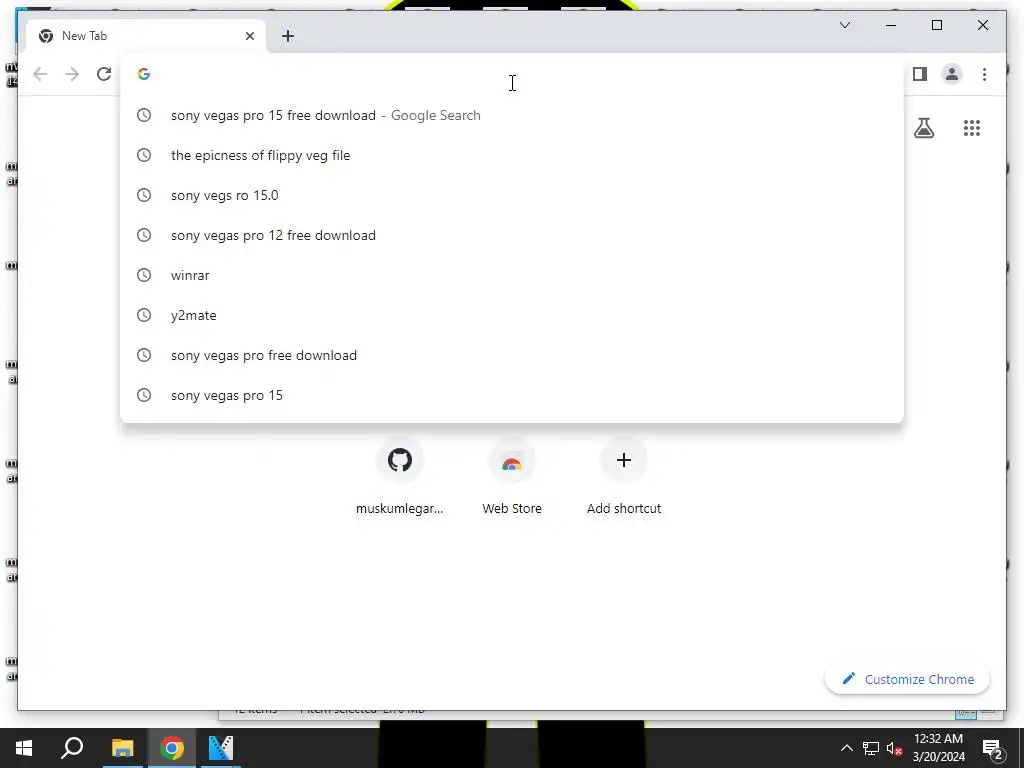The width and height of the screenshot is (1024, 768).
Task: Click the clock icon beside 'winrar'
Action: [x=144, y=275]
